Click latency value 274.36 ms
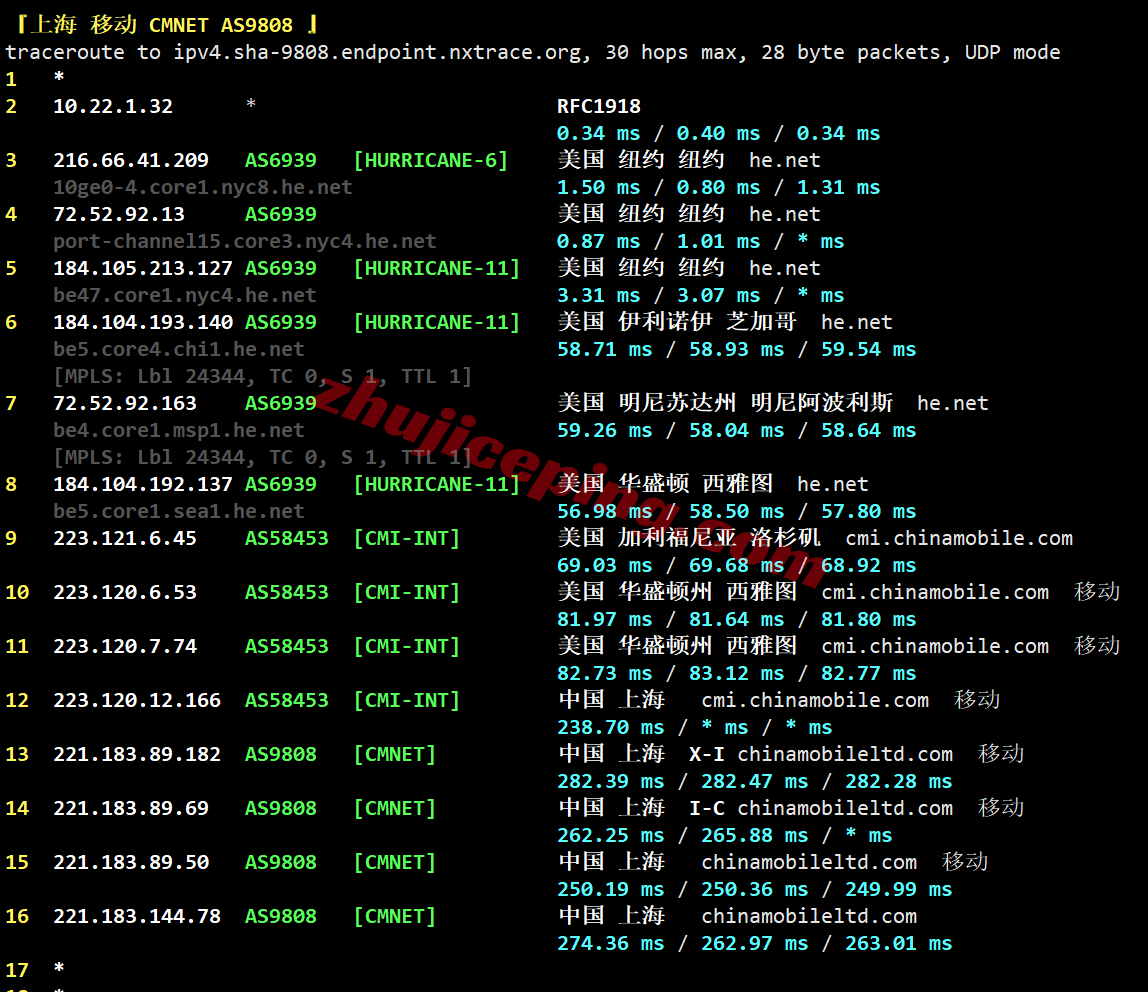 (611, 944)
